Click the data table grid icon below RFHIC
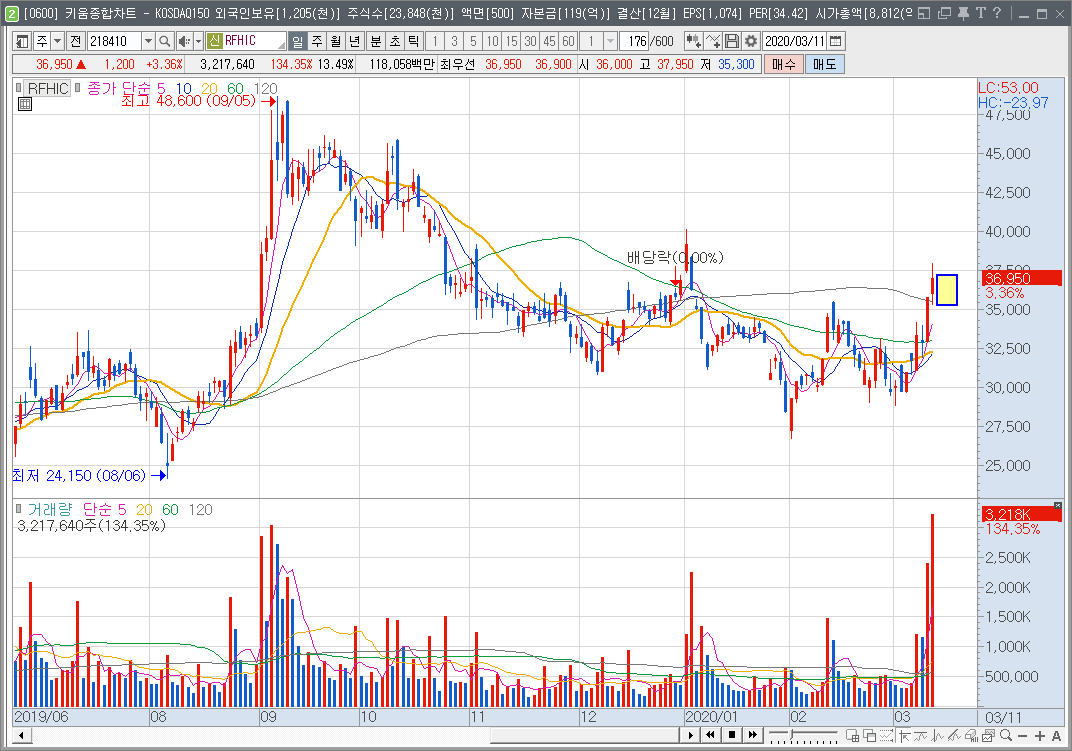The width and height of the screenshot is (1072, 751). tap(25, 104)
